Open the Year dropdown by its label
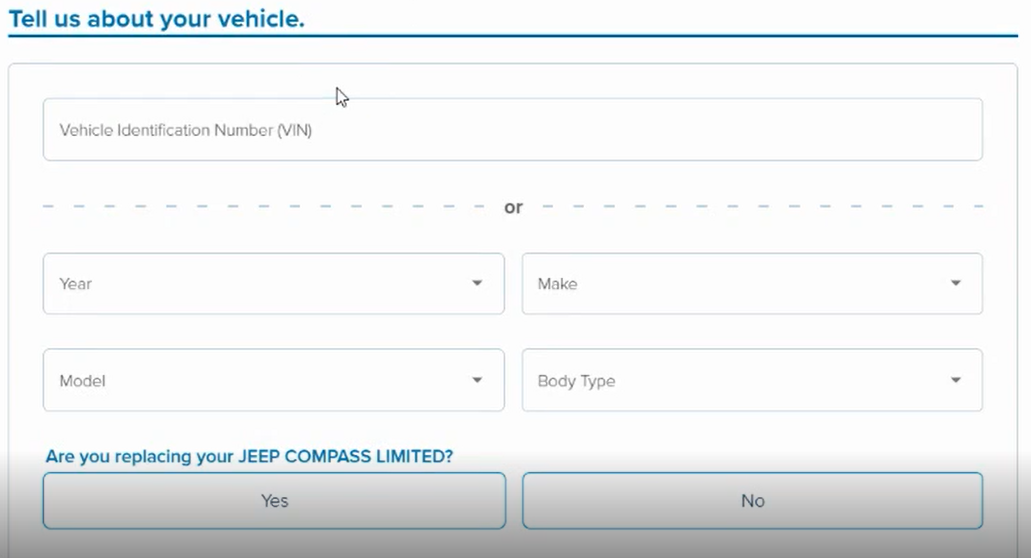 pos(76,284)
